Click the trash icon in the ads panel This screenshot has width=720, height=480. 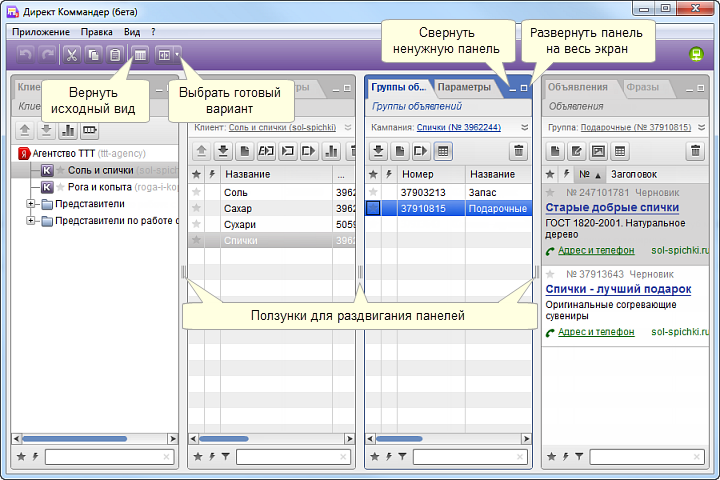695,151
